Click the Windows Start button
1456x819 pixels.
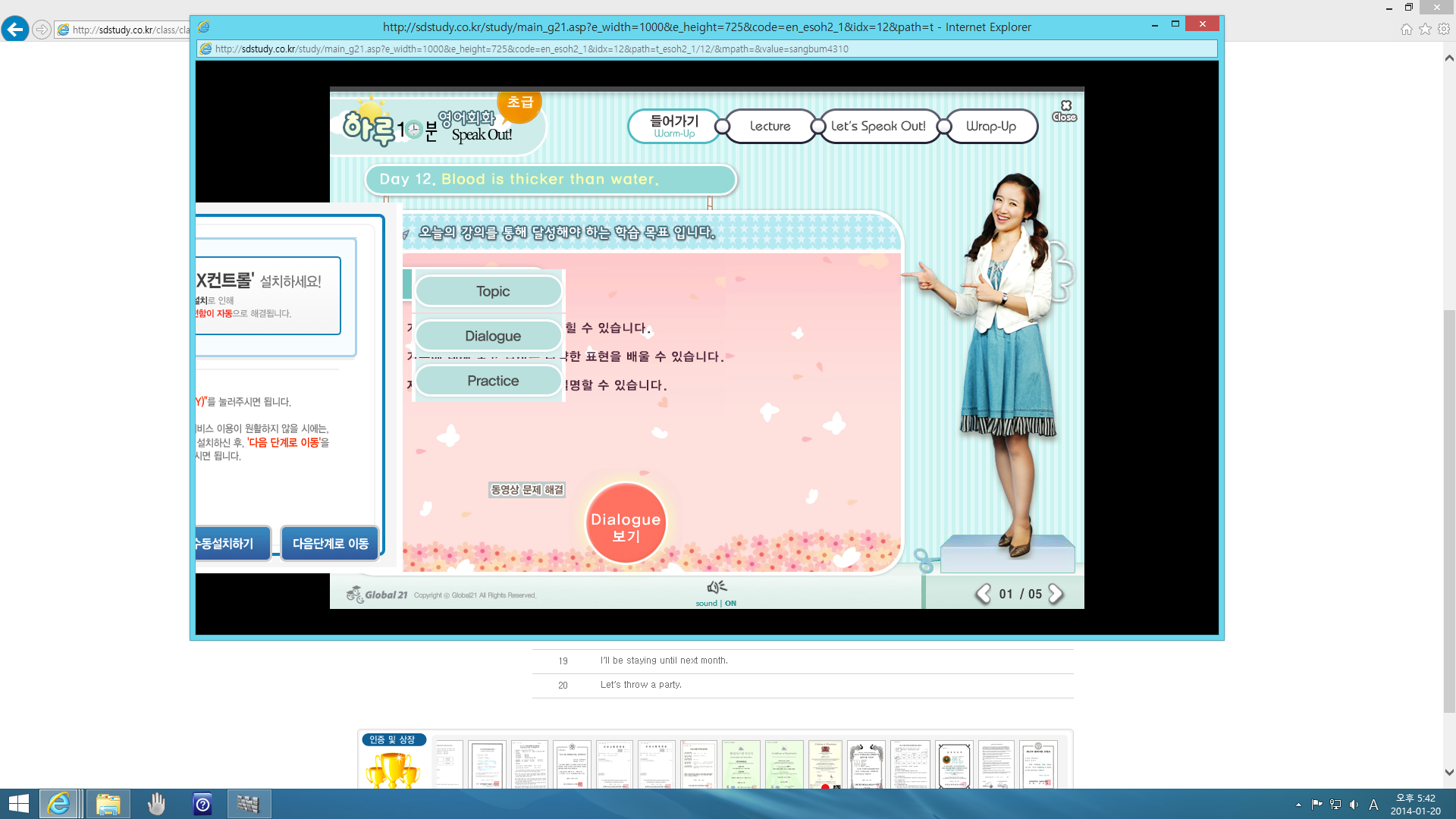point(18,804)
